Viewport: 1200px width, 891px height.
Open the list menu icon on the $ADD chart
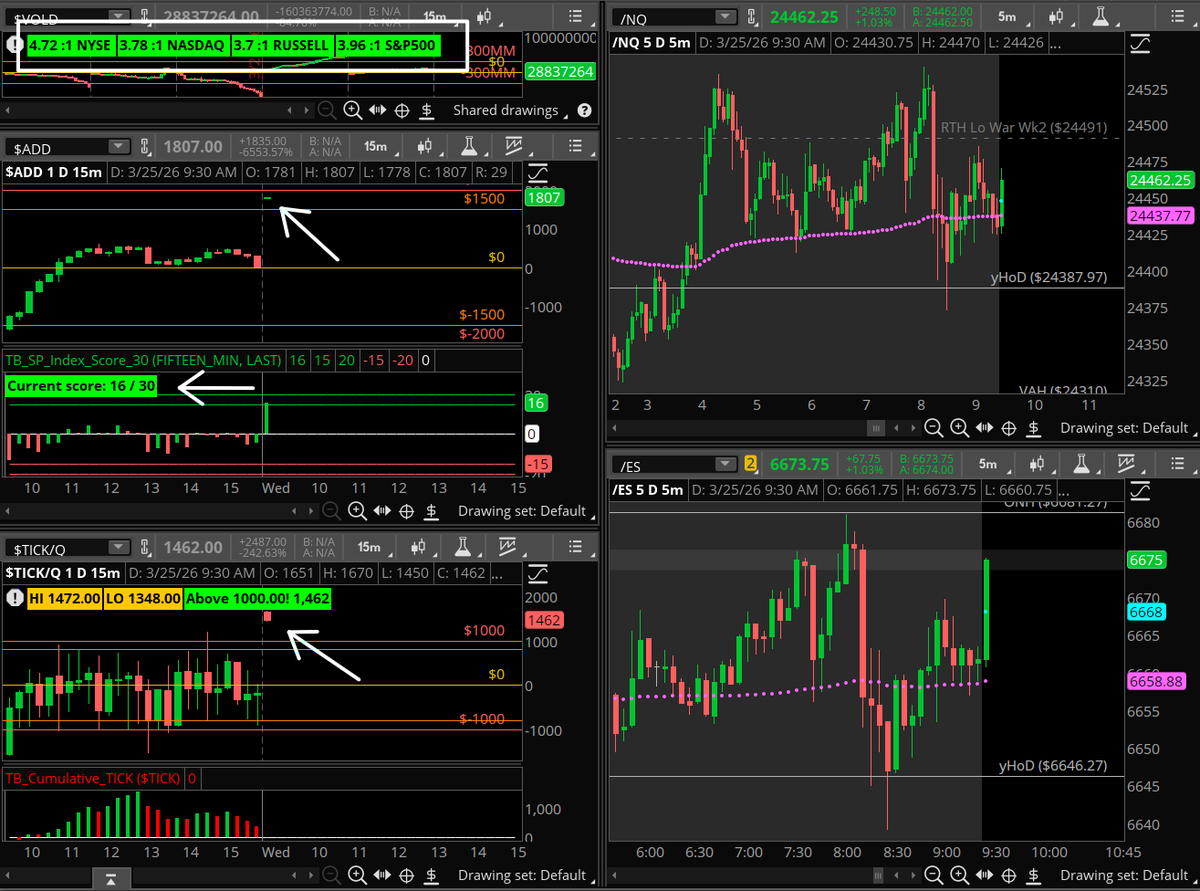(x=574, y=147)
